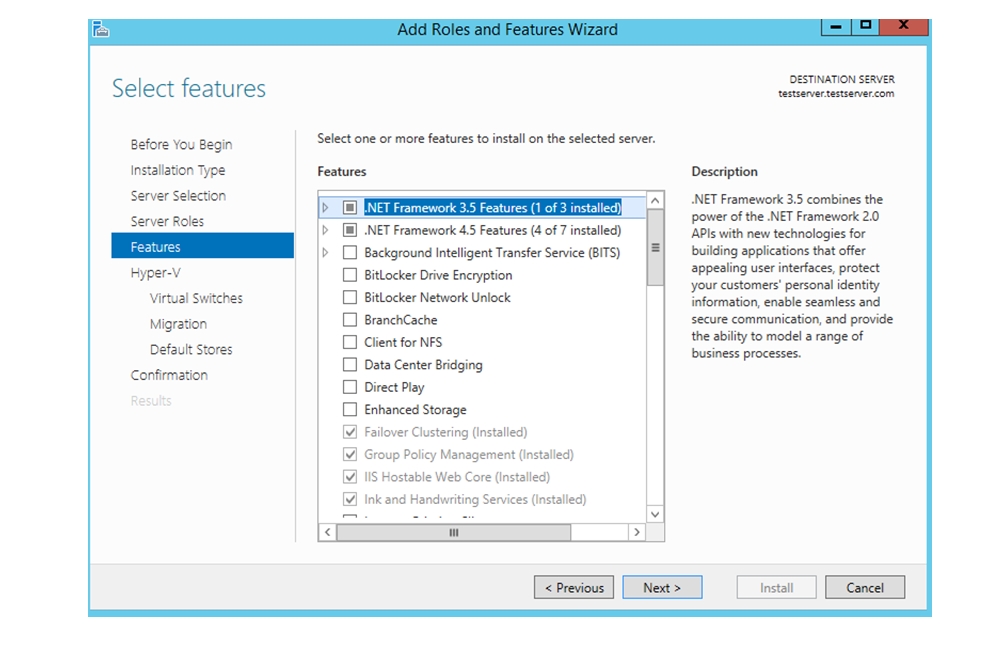Enable the BranchCache feature checkbox
Viewport: 1000px width, 655px height.
click(349, 320)
